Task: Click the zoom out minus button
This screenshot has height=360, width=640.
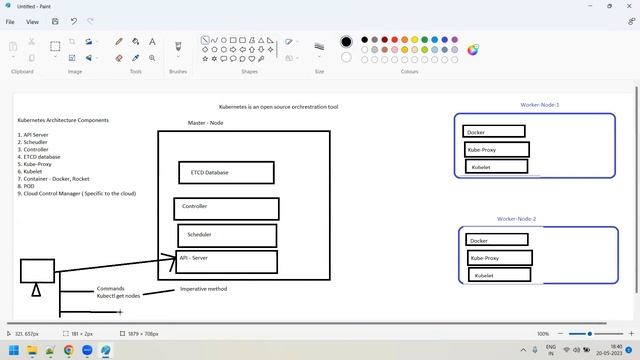Action: 560,334
